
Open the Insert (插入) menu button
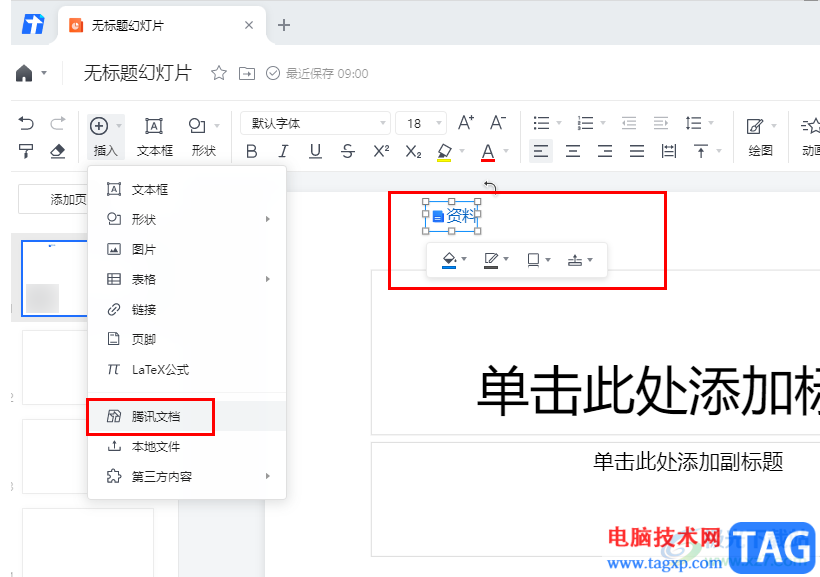click(105, 137)
